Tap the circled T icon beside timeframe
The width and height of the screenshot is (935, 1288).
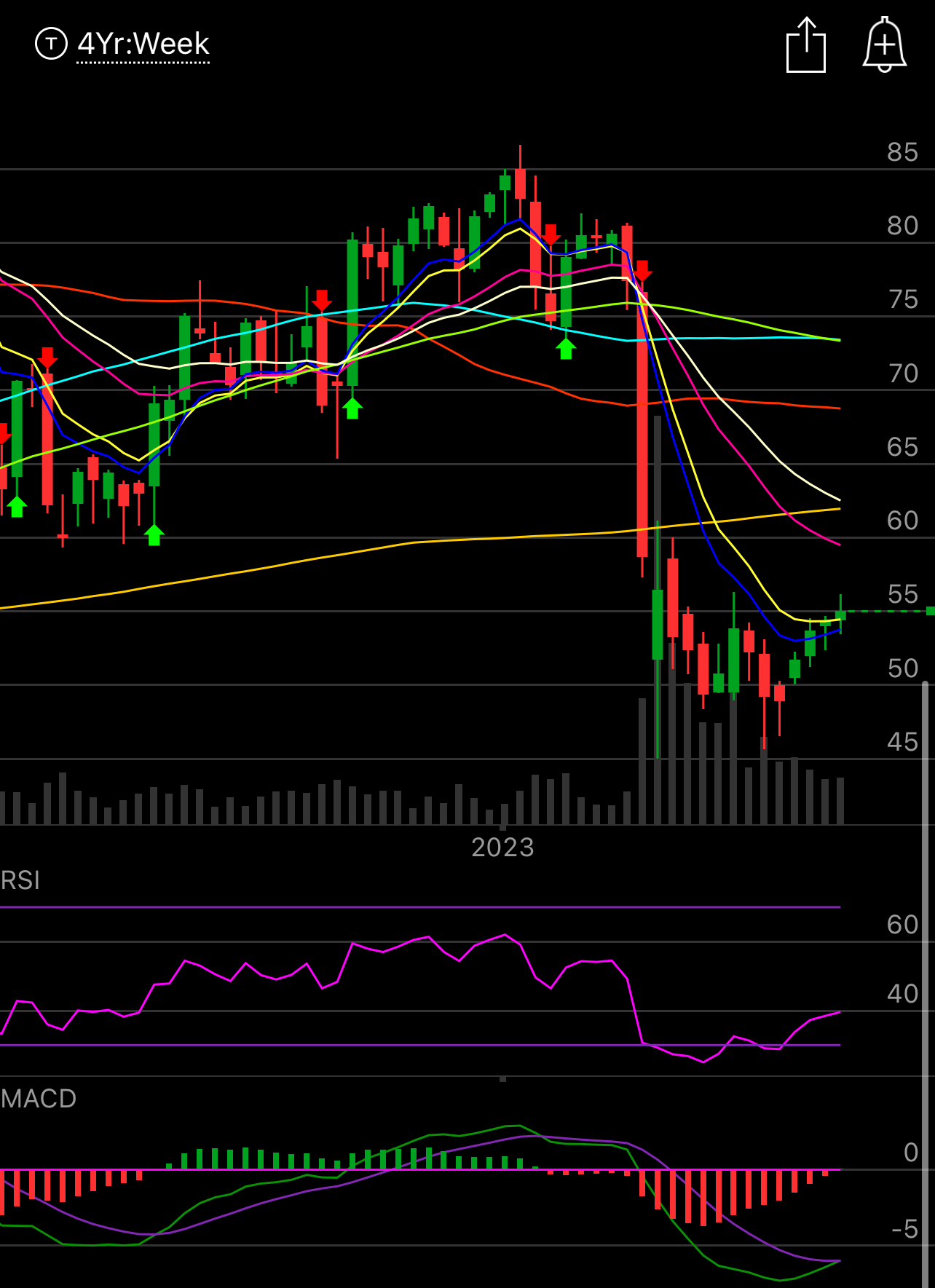pos(51,44)
